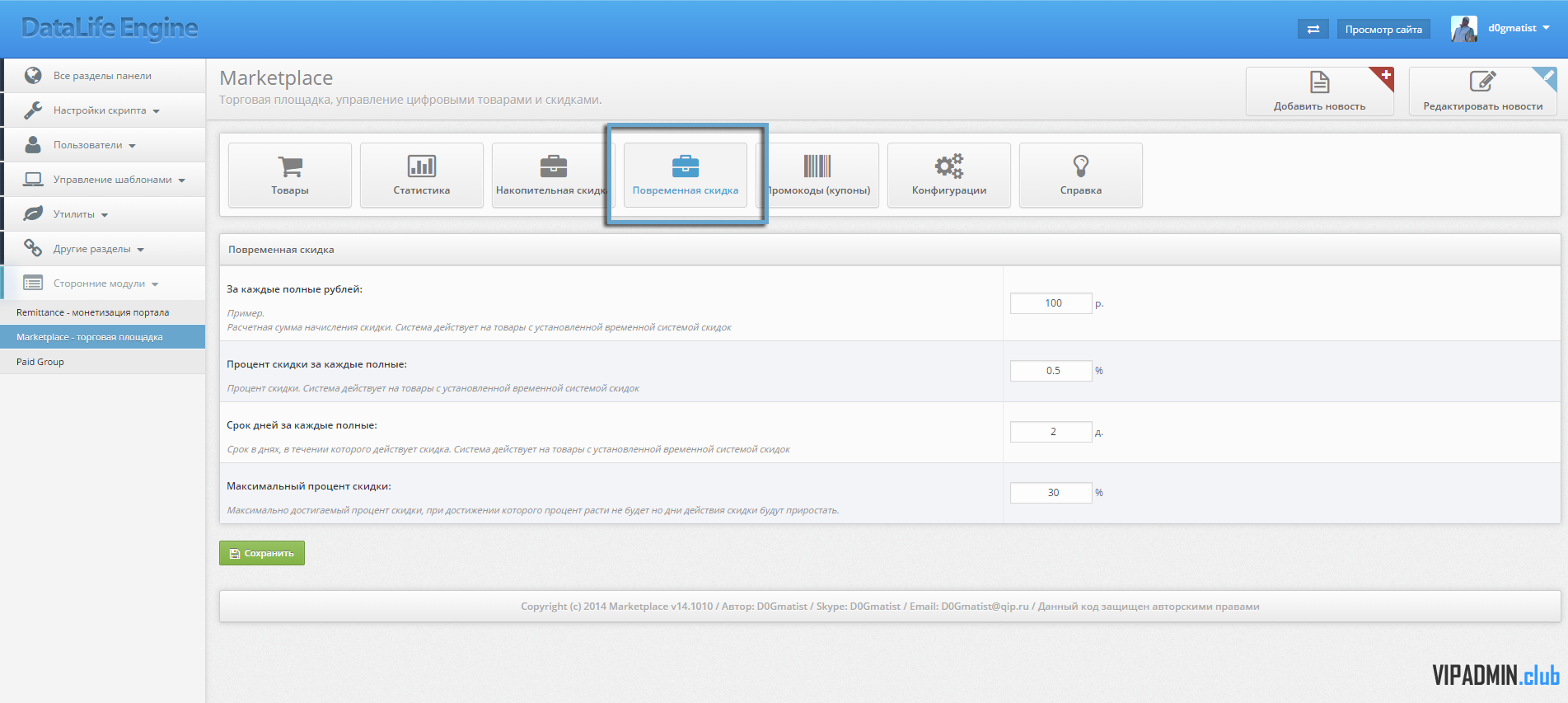Click the Максимальный процент скидки field

[x=1051, y=493]
